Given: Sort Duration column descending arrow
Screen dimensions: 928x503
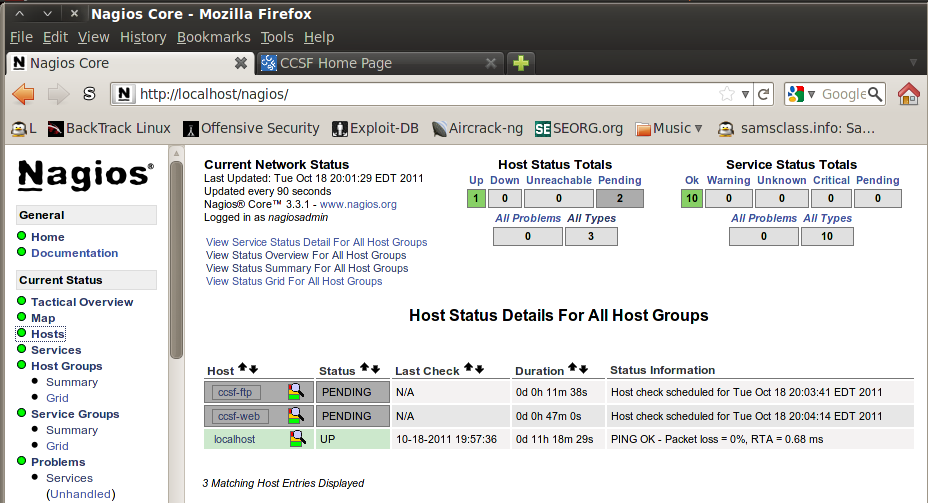Looking at the screenshot, I should 584,369.
